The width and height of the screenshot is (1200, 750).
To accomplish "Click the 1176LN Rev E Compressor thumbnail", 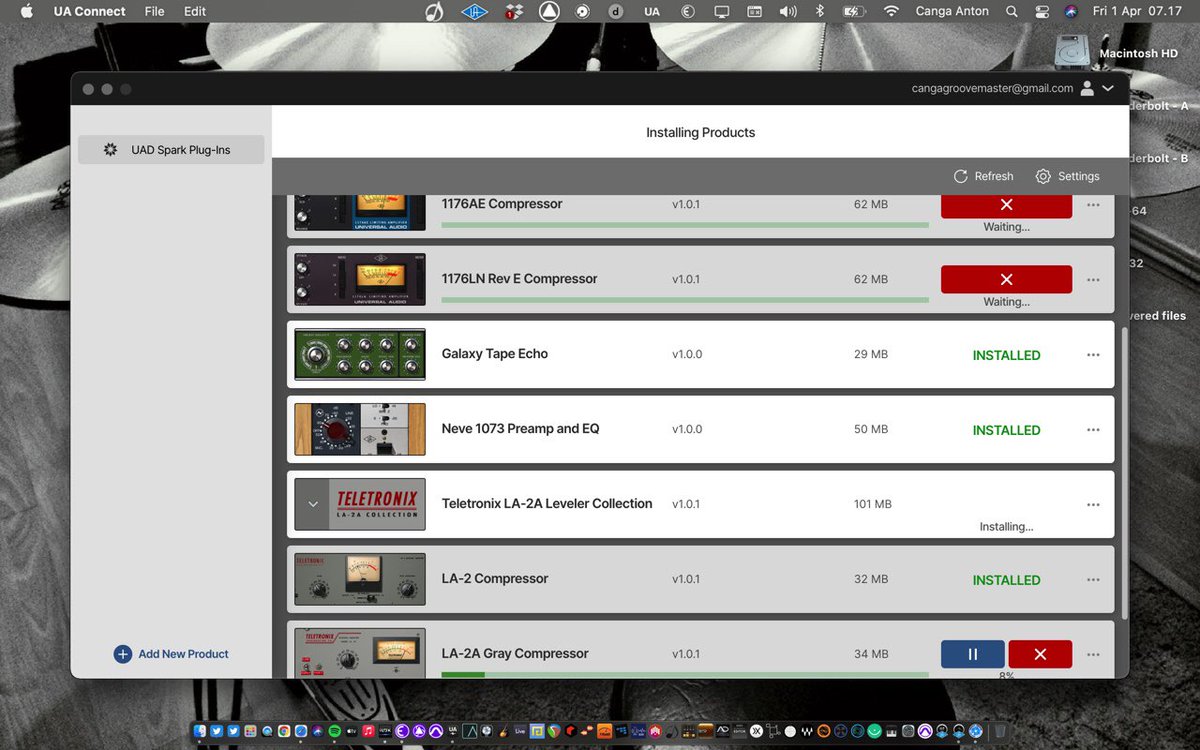I will 360,279.
